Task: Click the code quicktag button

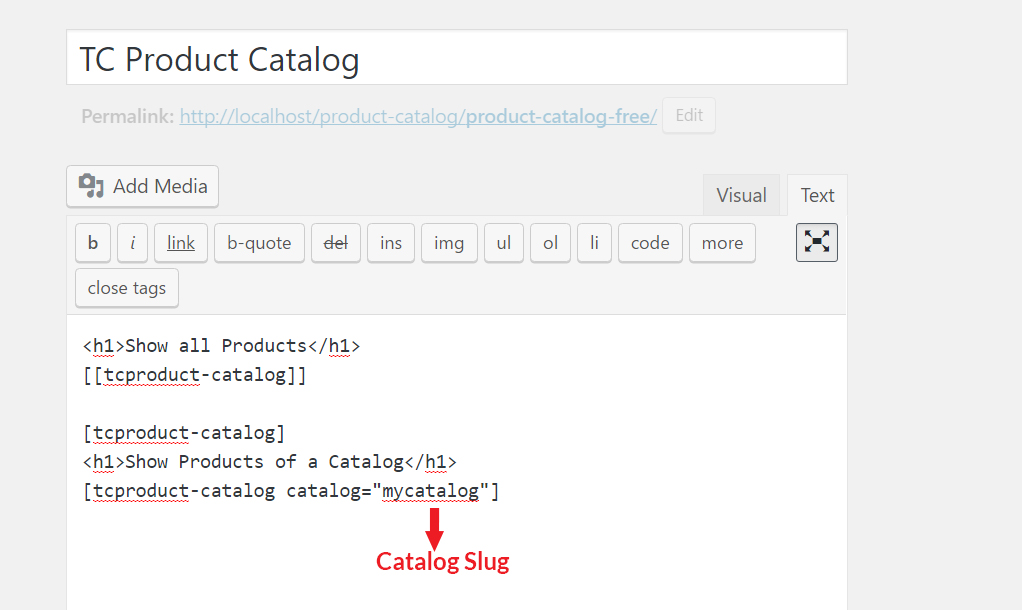Action: click(x=650, y=243)
